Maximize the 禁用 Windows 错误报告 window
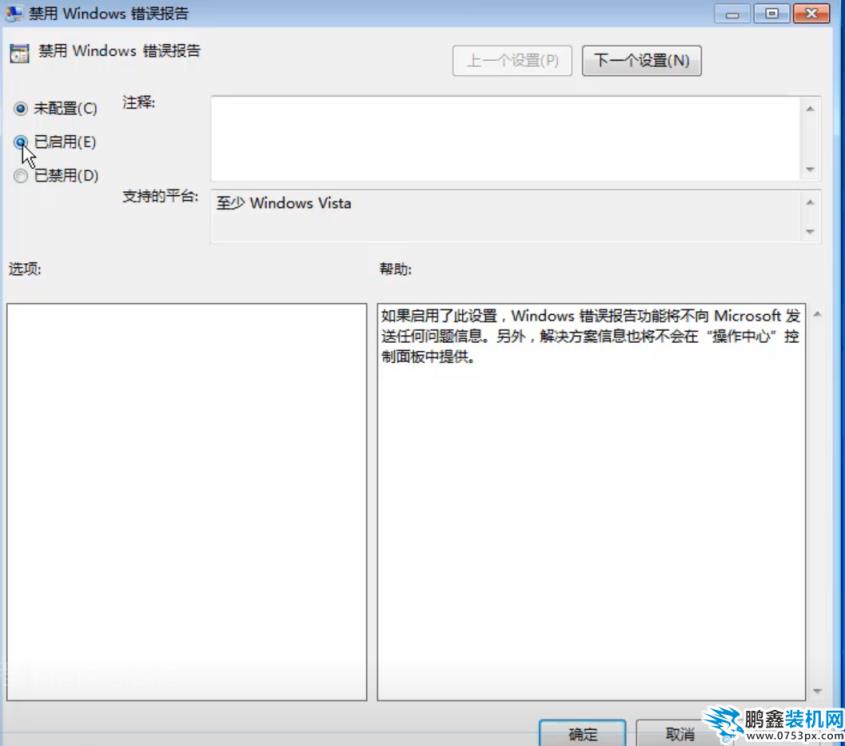This screenshot has height=746, width=845. pyautogui.click(x=772, y=14)
